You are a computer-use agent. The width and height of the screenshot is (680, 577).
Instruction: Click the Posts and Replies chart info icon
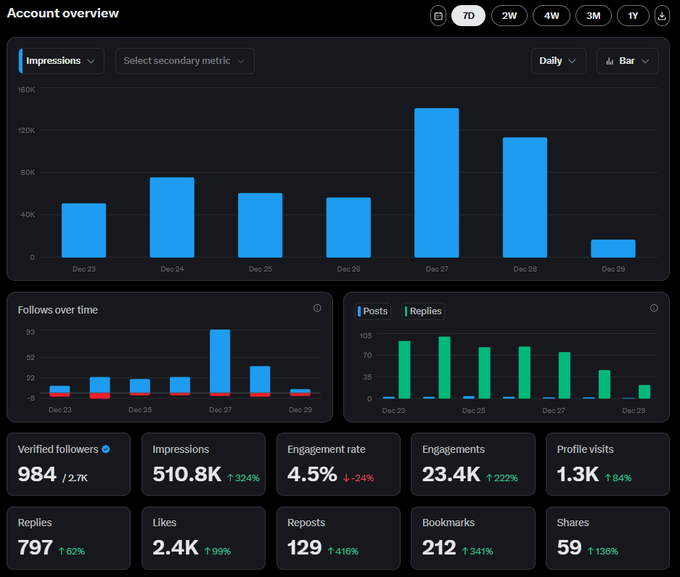click(x=654, y=308)
